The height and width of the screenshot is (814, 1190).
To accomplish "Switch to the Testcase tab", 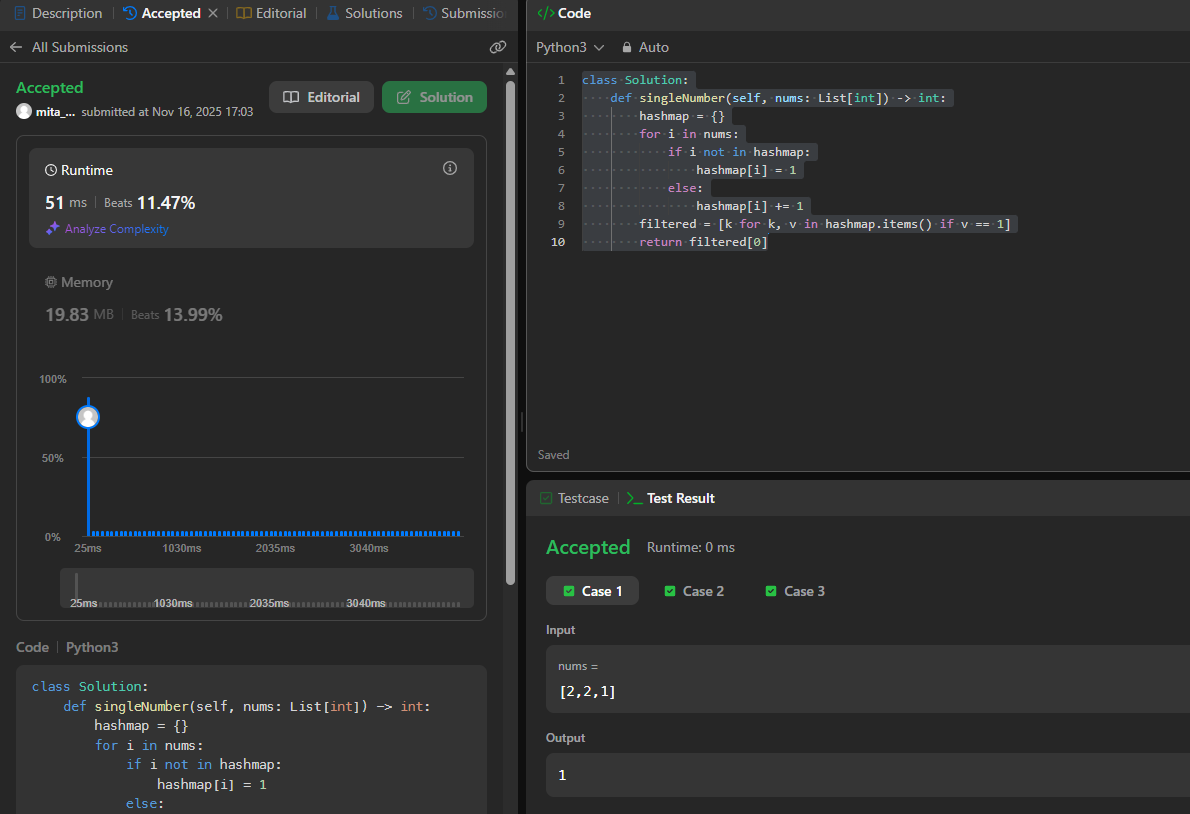I will [x=574, y=498].
